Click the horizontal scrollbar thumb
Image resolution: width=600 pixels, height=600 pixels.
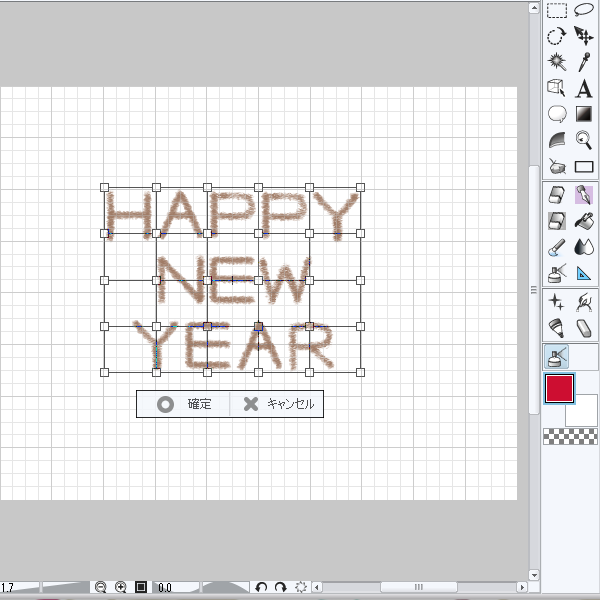tap(419, 587)
